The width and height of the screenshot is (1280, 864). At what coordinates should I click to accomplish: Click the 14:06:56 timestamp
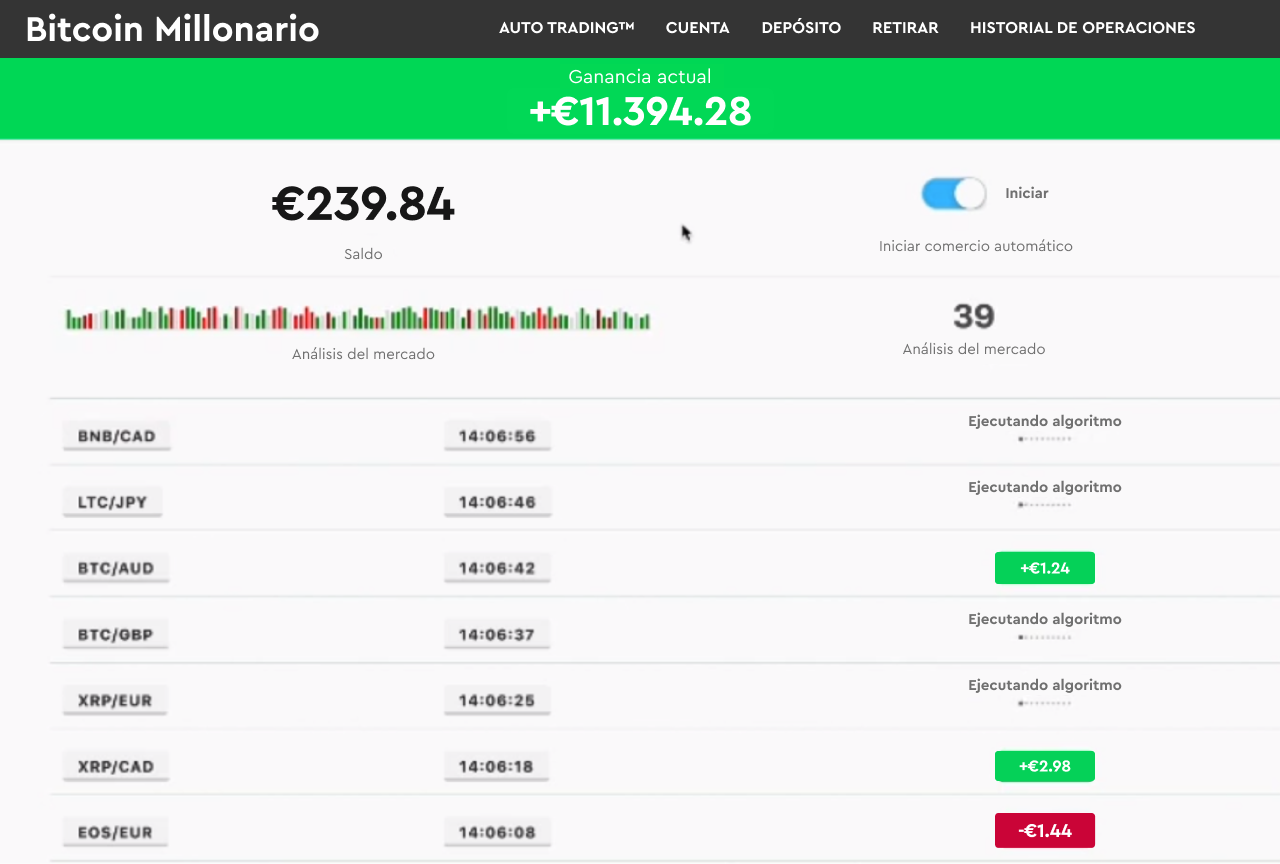tap(497, 436)
